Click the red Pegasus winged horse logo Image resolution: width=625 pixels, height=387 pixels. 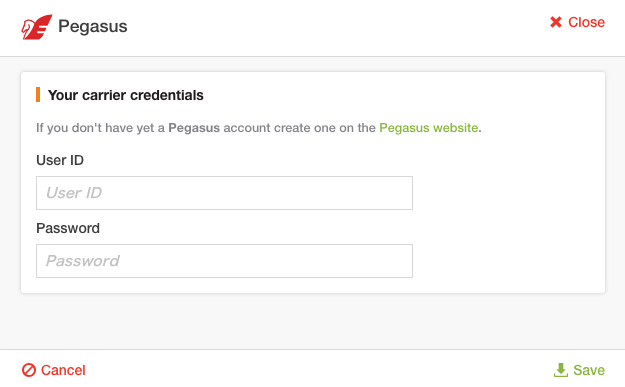37,27
